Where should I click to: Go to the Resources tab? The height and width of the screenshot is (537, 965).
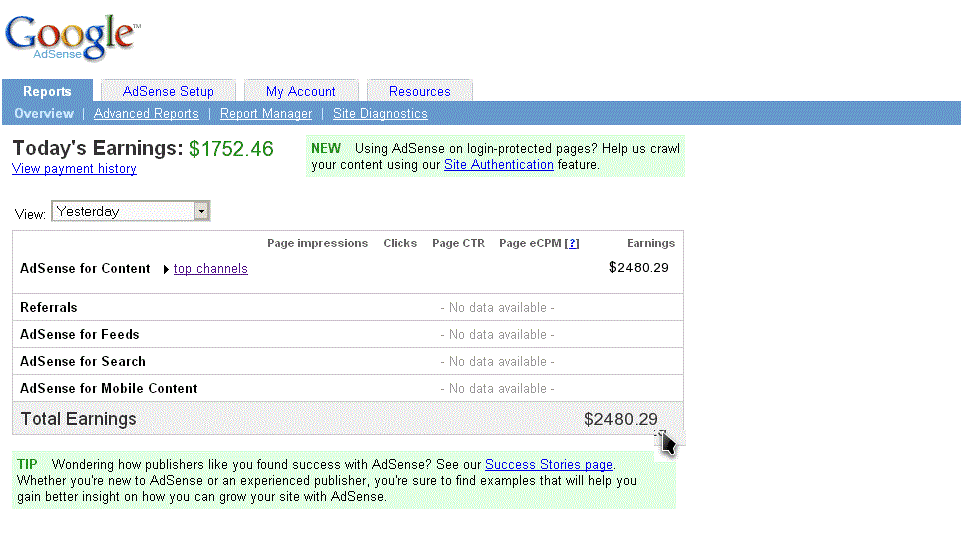pos(420,91)
